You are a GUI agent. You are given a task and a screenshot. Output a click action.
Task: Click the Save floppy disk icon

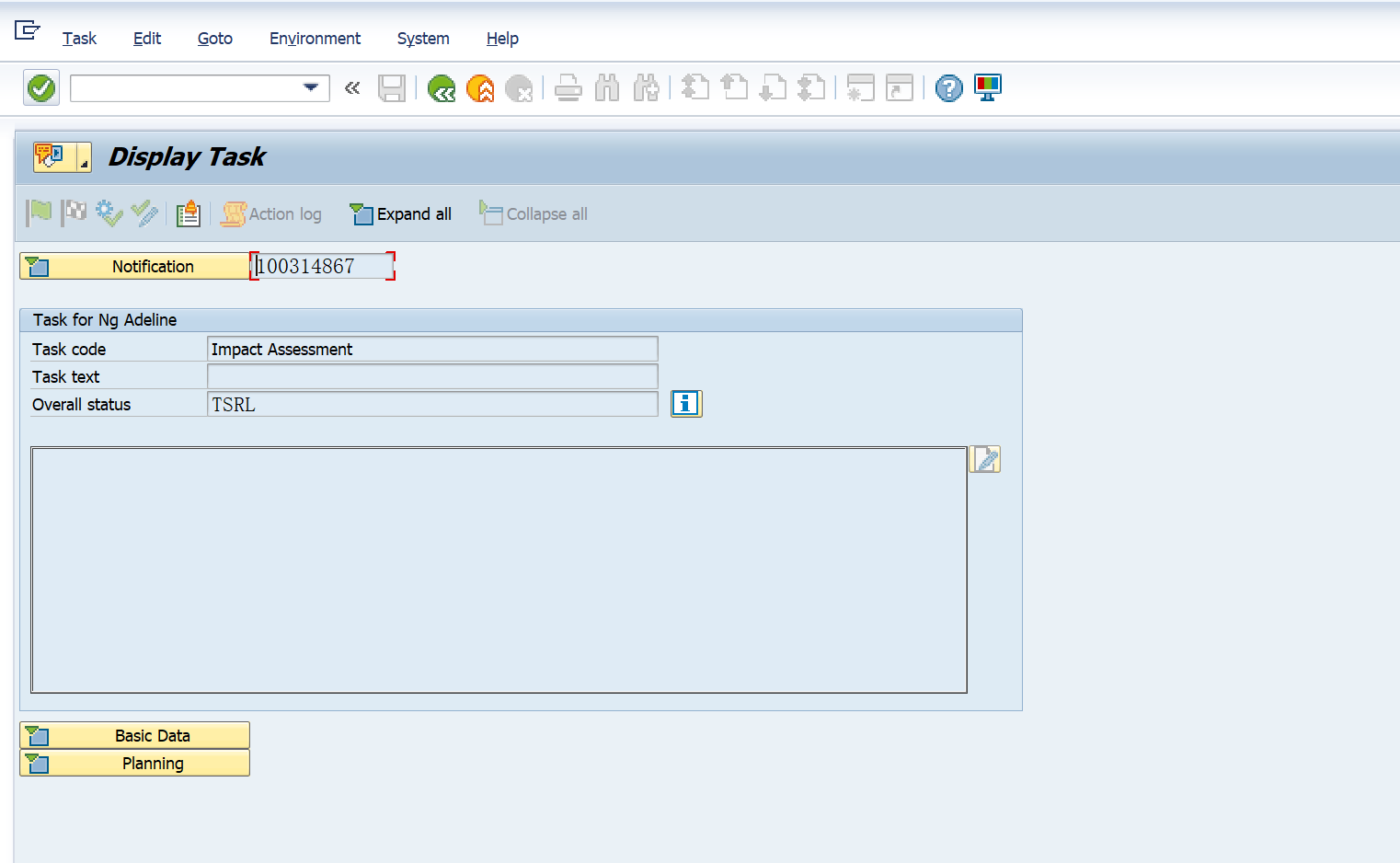click(x=392, y=88)
